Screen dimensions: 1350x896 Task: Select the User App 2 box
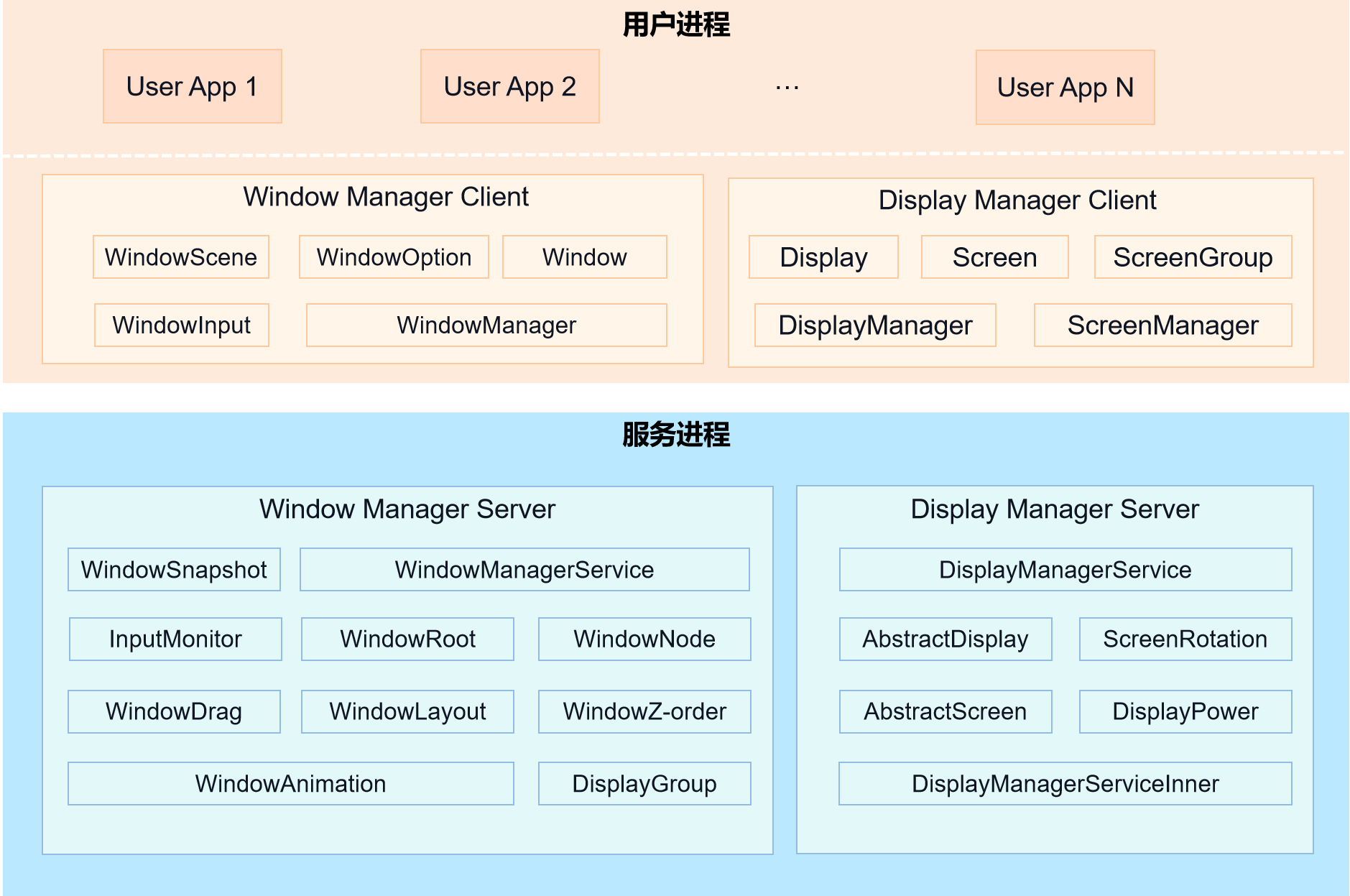point(509,86)
